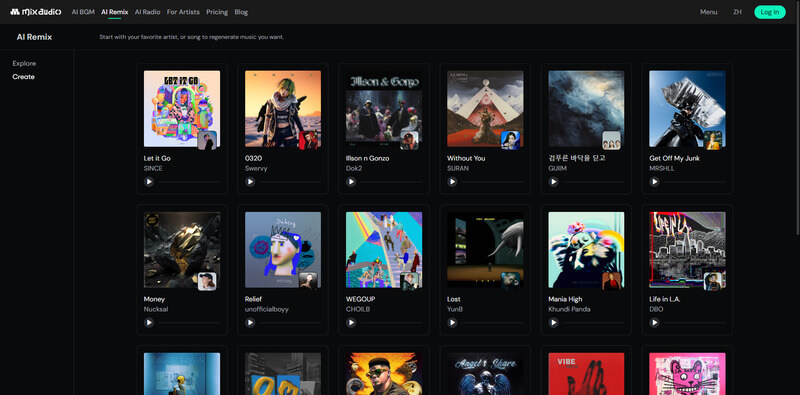The width and height of the screenshot is (800, 395).
Task: Select Explore in the sidebar
Action: point(24,63)
